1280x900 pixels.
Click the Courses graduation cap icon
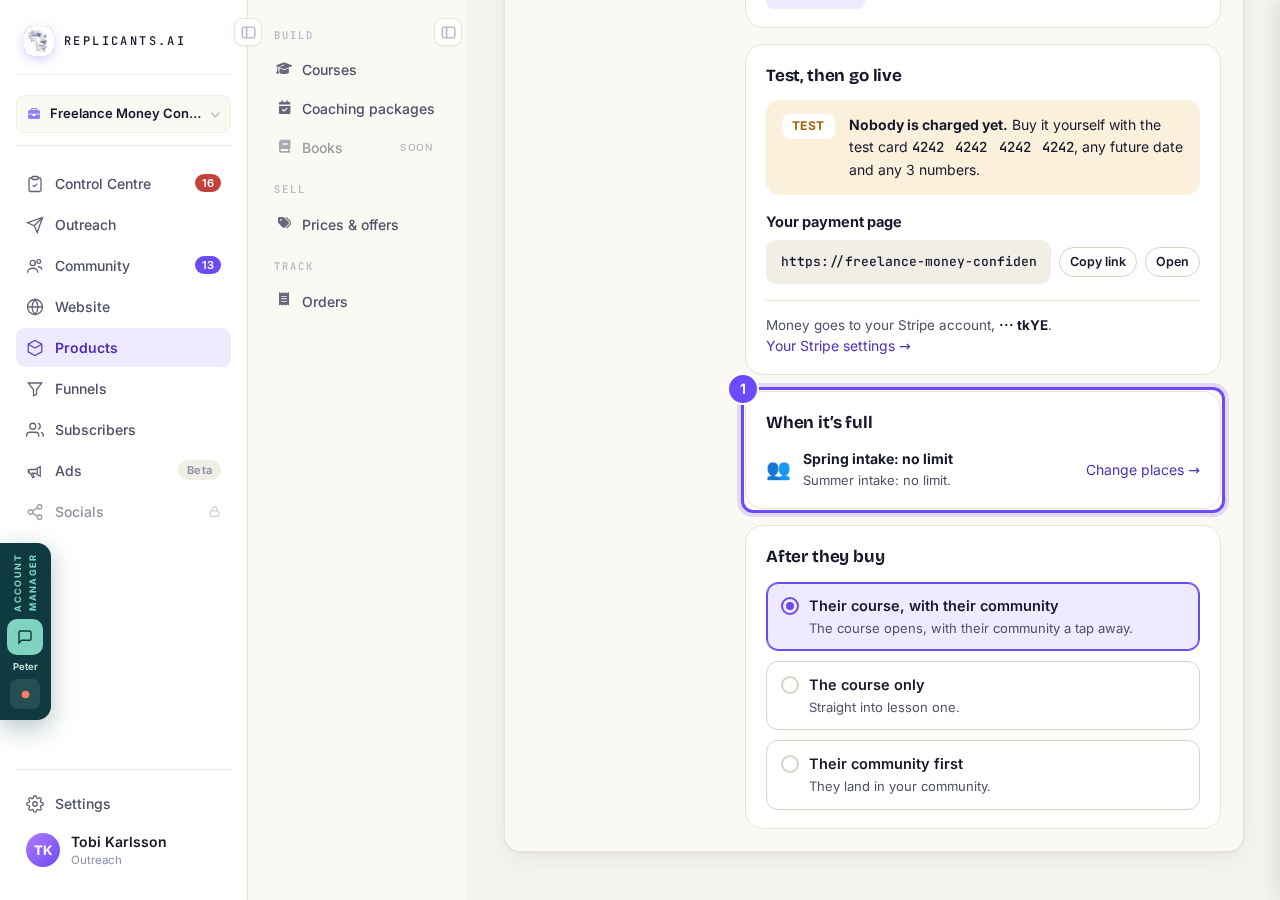tap(284, 69)
